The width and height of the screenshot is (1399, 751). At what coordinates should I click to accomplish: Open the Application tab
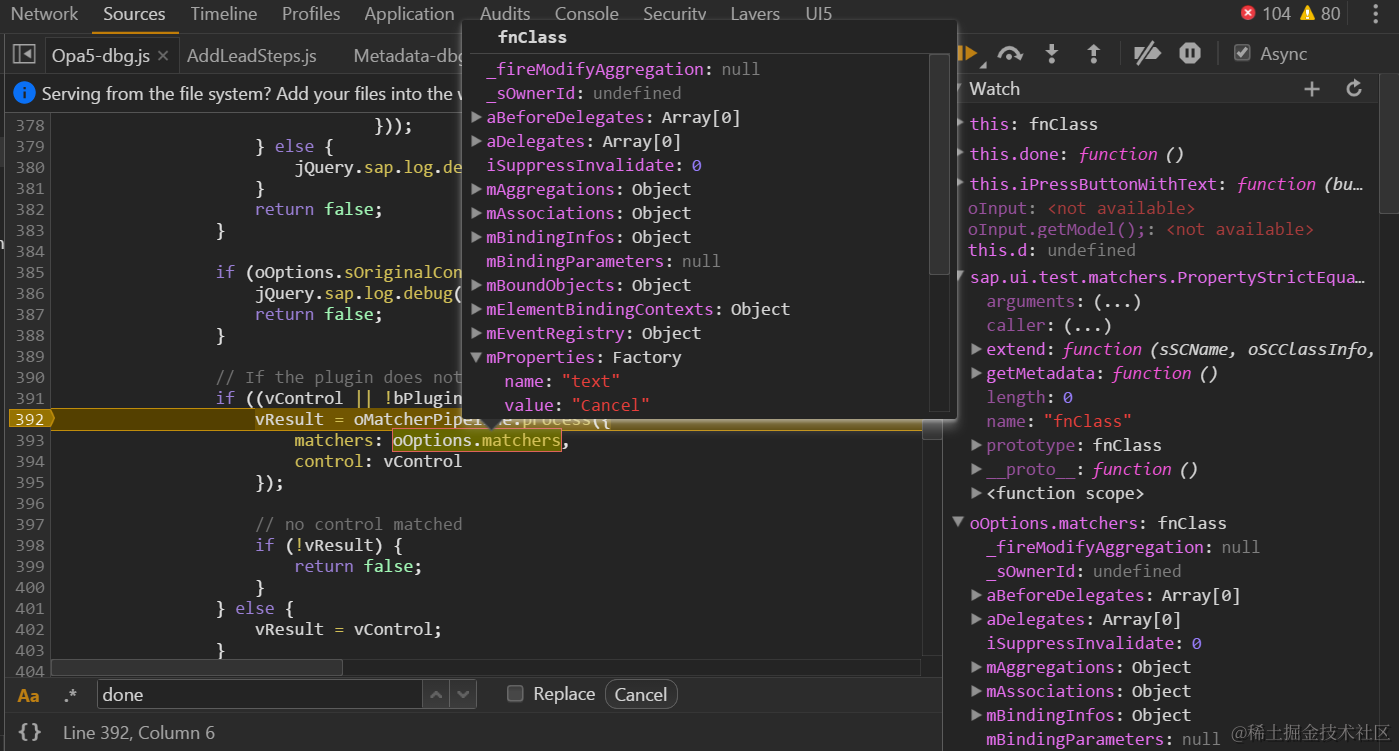coord(409,14)
